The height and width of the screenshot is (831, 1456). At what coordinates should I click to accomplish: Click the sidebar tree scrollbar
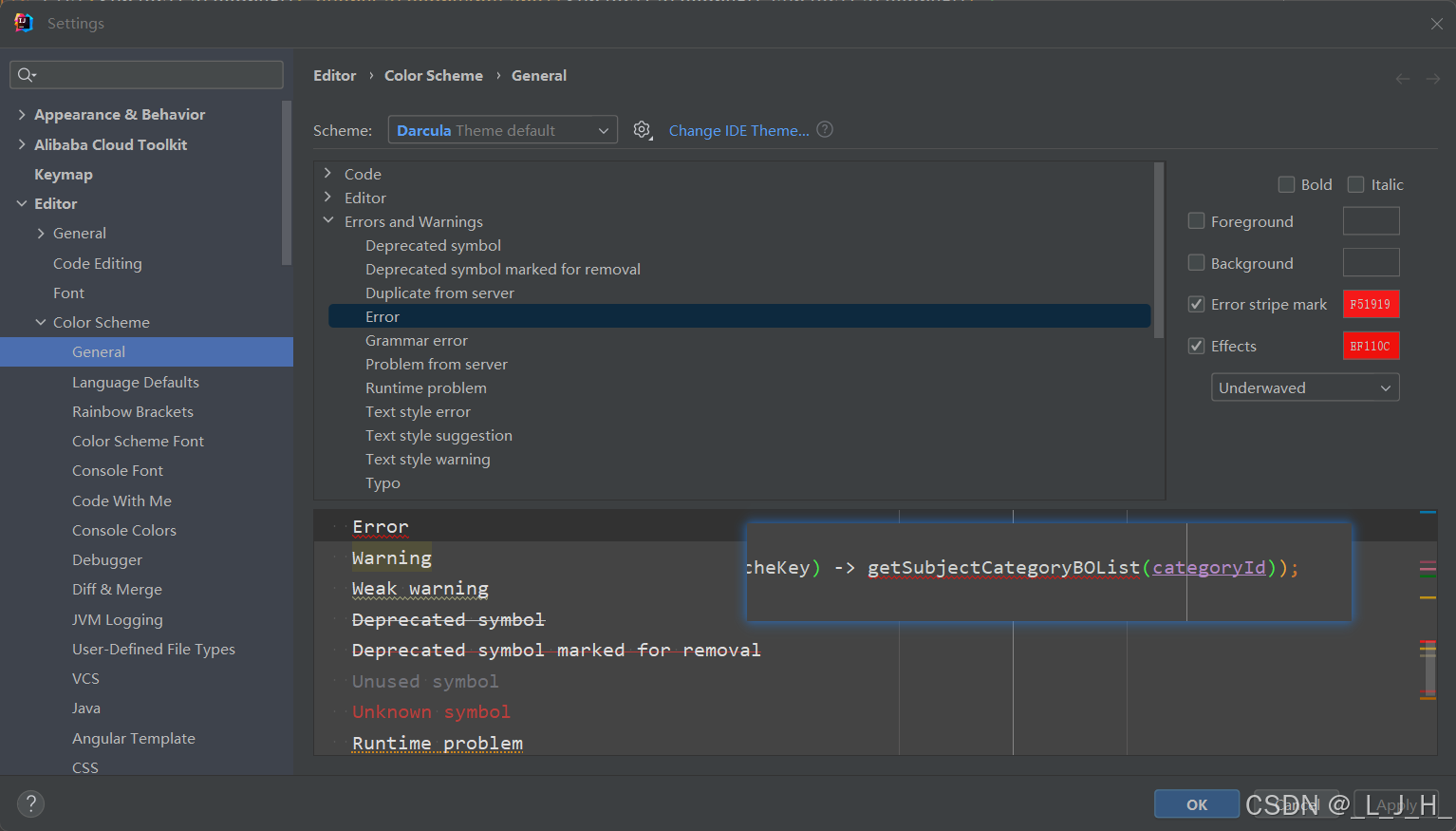click(x=287, y=182)
